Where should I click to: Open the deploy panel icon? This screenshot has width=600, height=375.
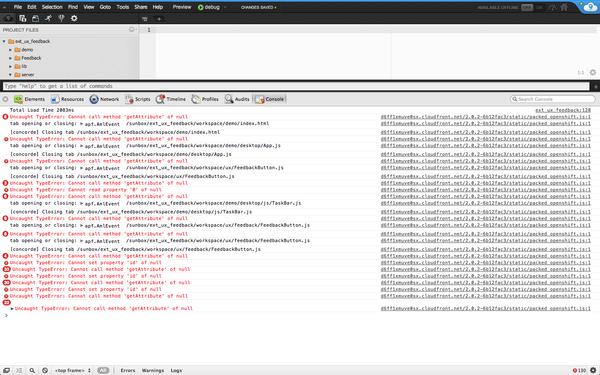click(x=35, y=18)
